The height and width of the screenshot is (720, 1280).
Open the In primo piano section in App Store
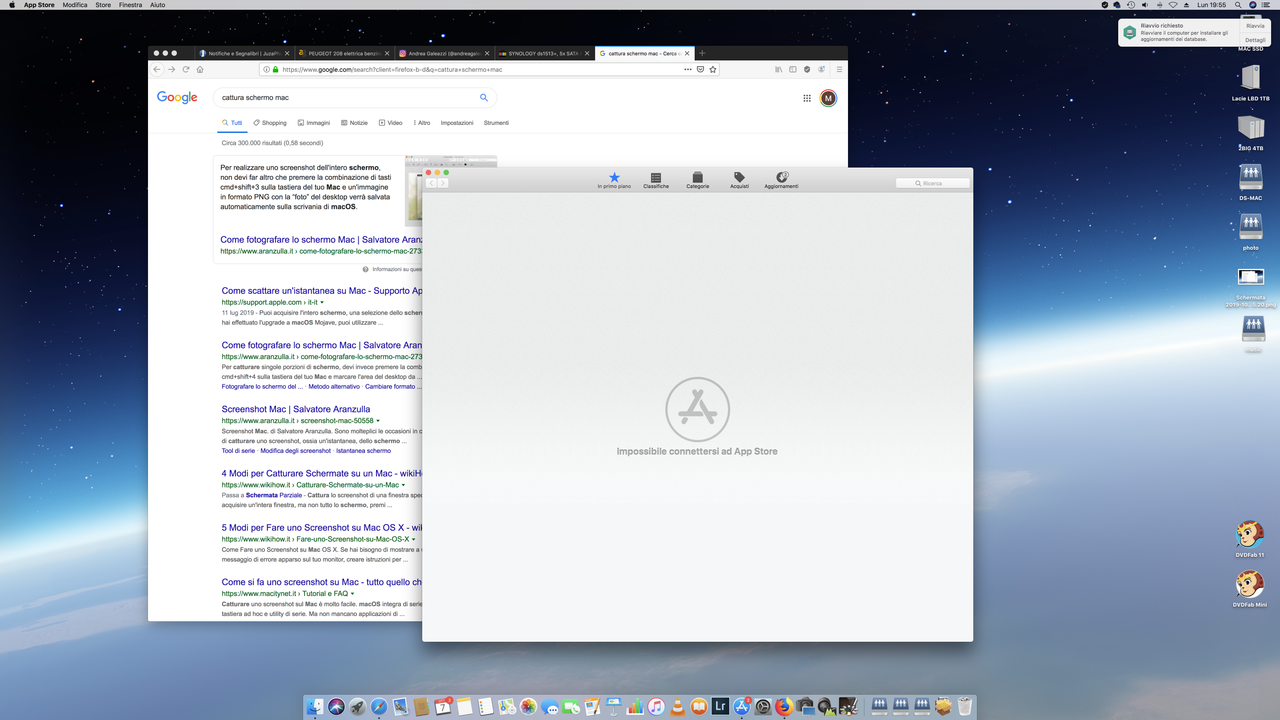[x=614, y=180]
